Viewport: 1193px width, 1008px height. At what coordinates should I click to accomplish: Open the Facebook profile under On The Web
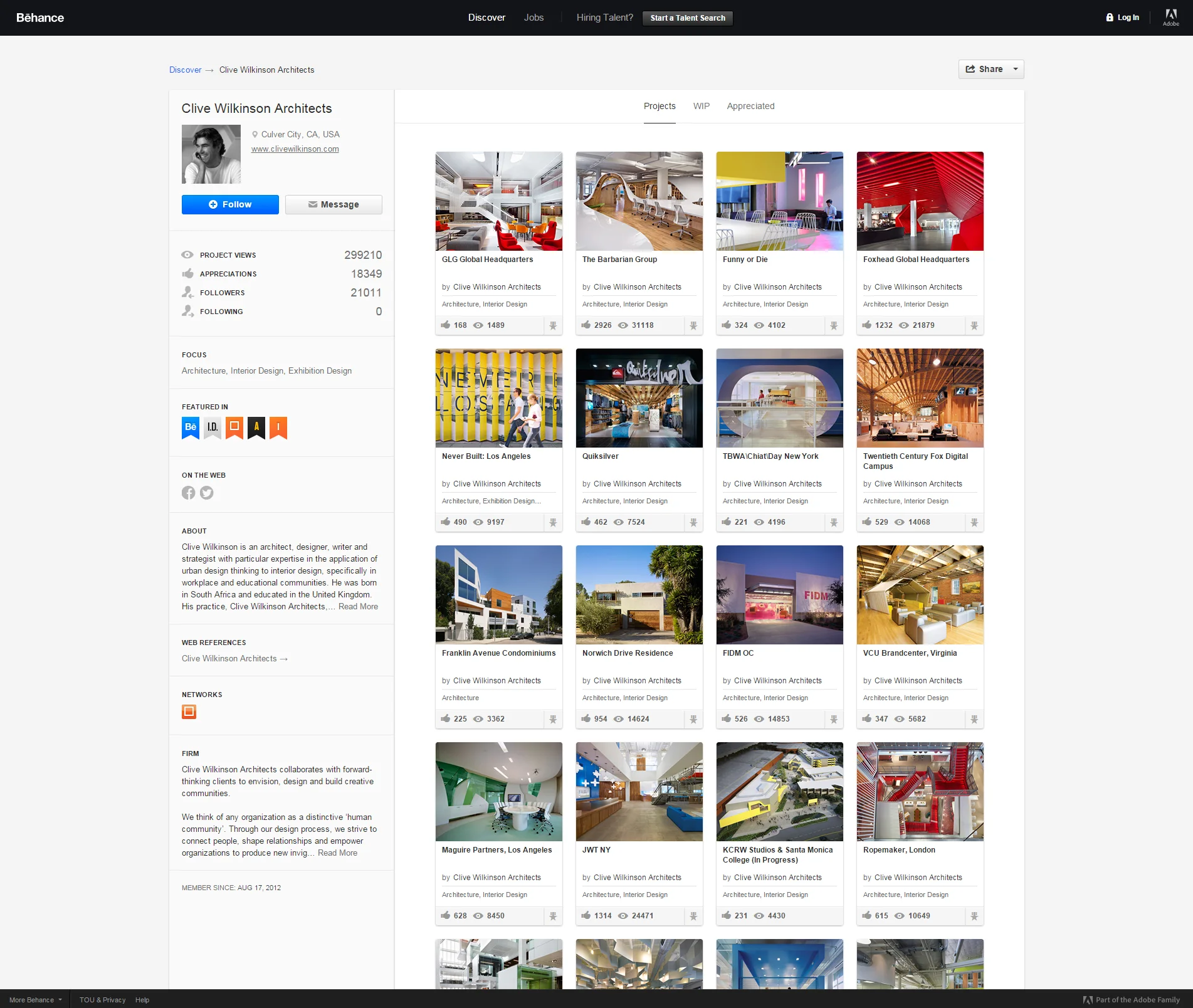point(188,493)
